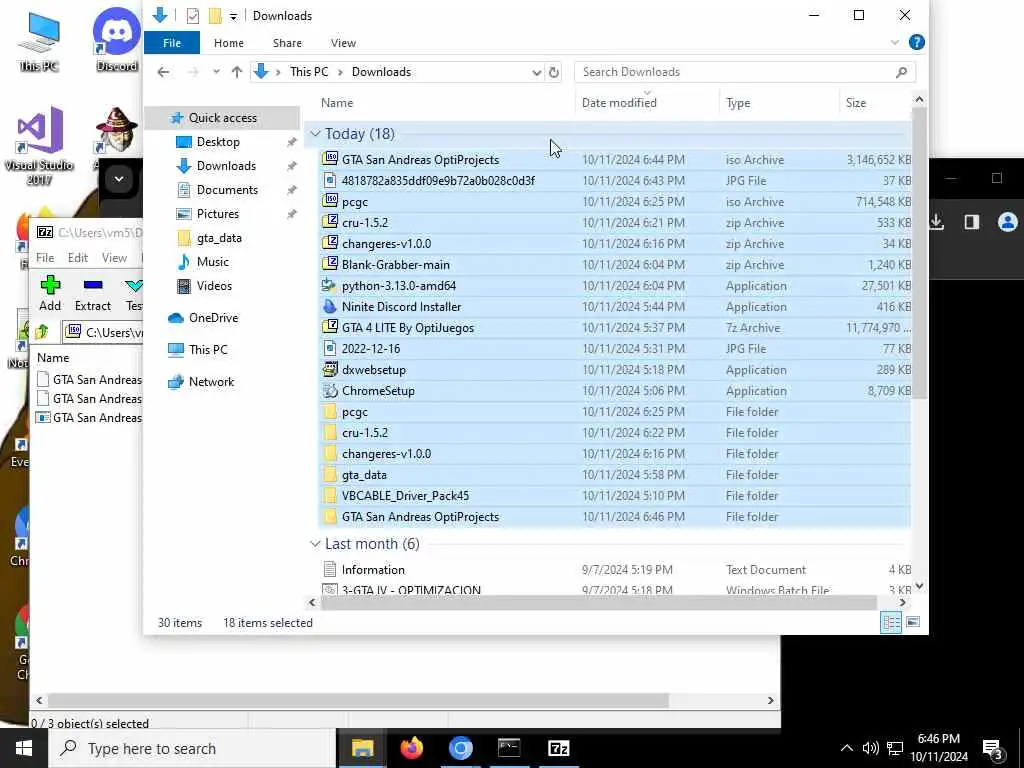Click the Type here to search box
The height and width of the screenshot is (768, 1024).
[x=193, y=748]
